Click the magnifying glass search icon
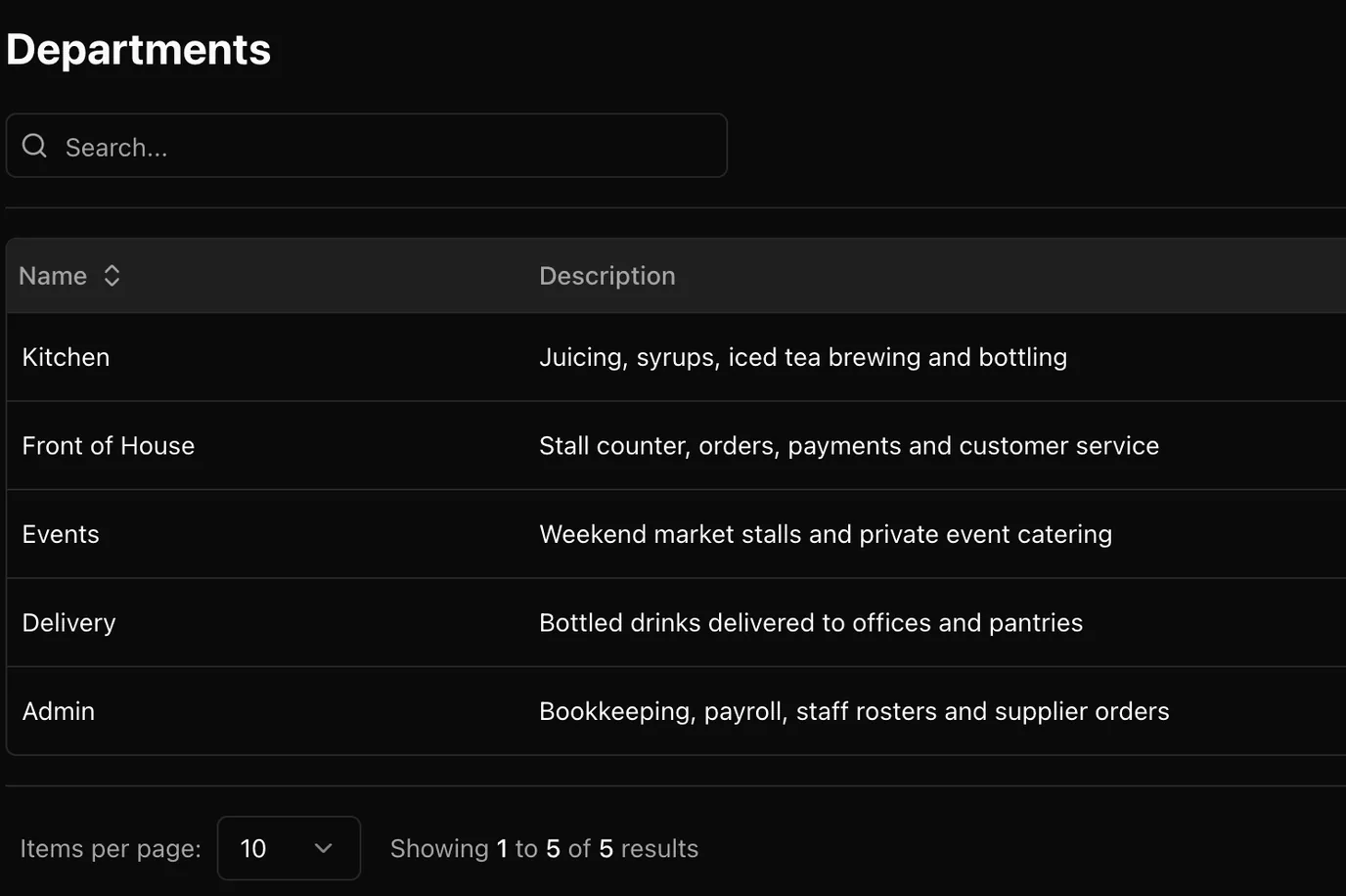 tap(34, 146)
